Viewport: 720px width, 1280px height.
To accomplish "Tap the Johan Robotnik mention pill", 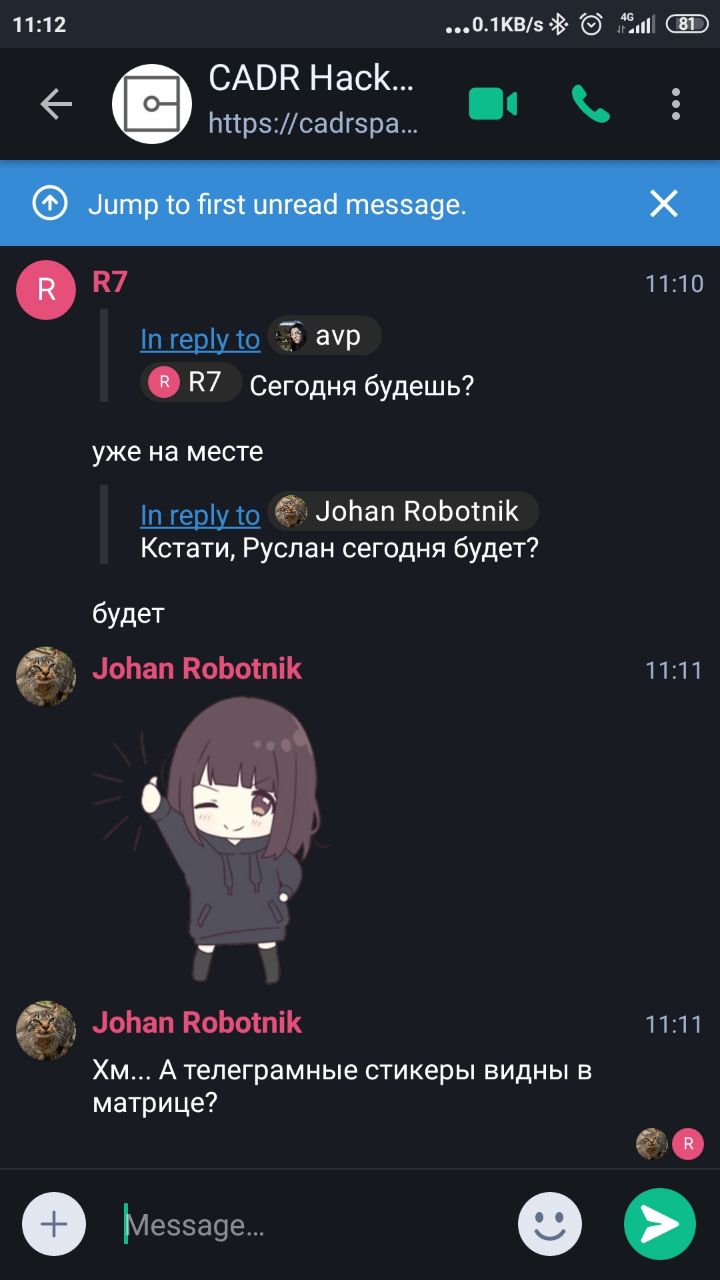I will (x=403, y=512).
